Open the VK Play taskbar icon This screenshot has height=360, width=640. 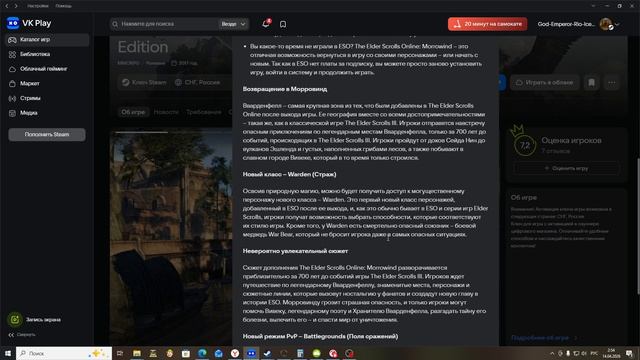(251, 353)
